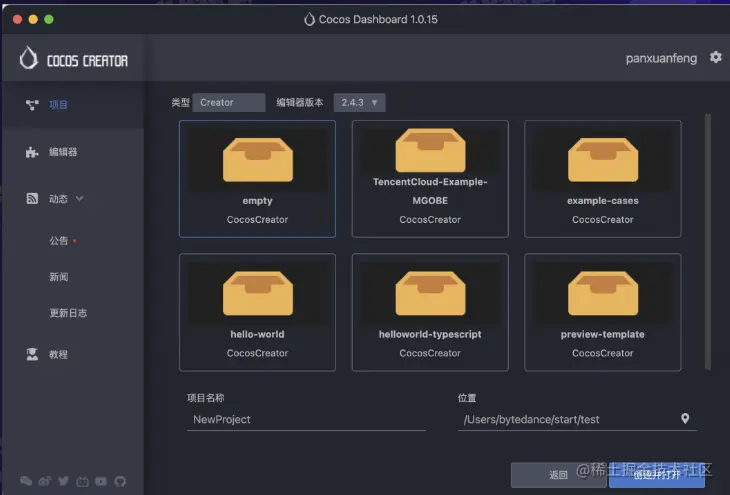Click the template list vertical scrollbar

(x=708, y=242)
